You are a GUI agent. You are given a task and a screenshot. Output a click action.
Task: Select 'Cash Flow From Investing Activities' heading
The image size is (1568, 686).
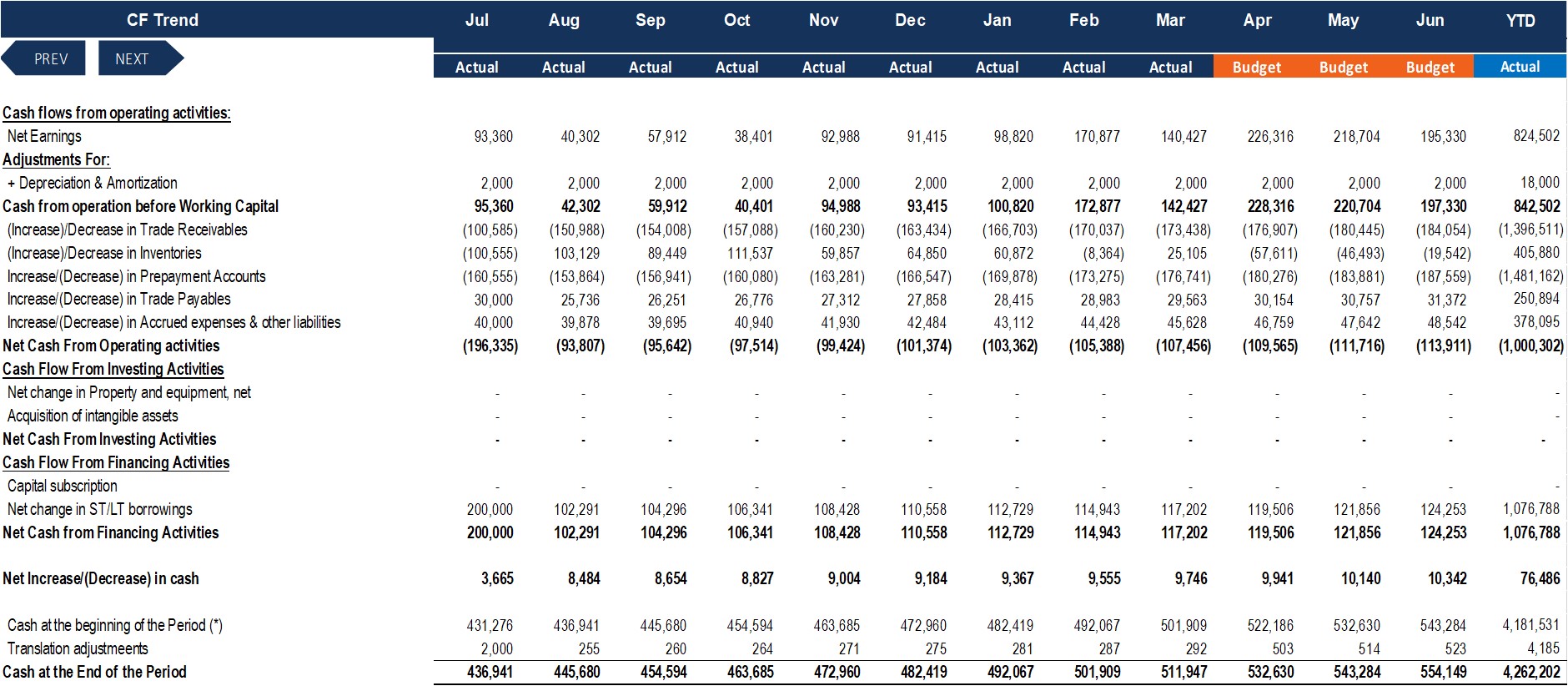point(113,369)
